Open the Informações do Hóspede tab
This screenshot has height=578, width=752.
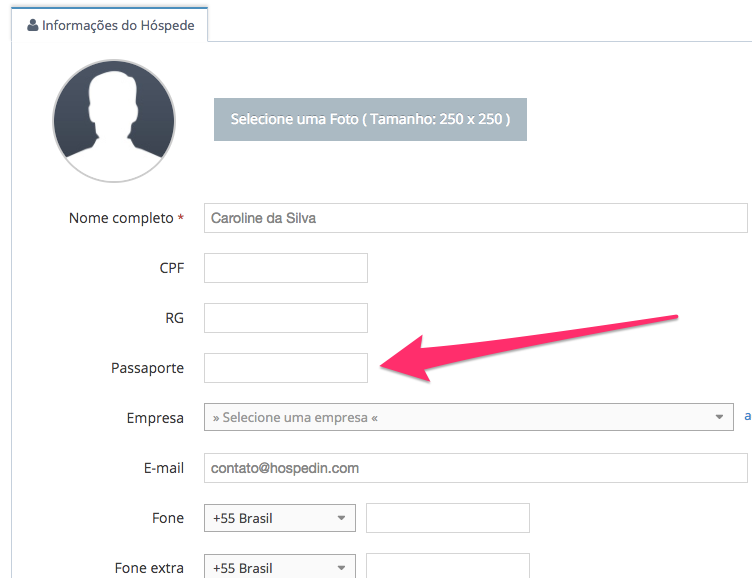click(x=110, y=25)
